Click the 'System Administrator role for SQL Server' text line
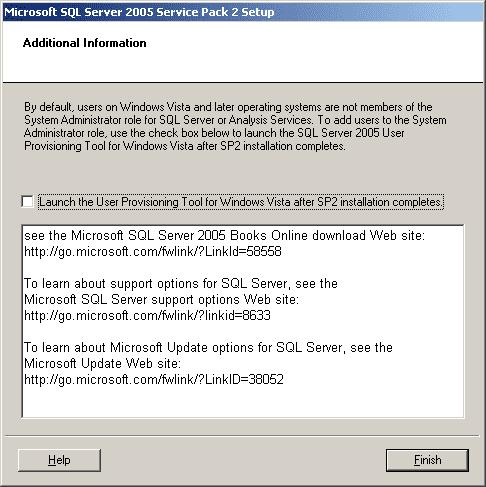Viewport: 486px width, 487px height. (235, 120)
